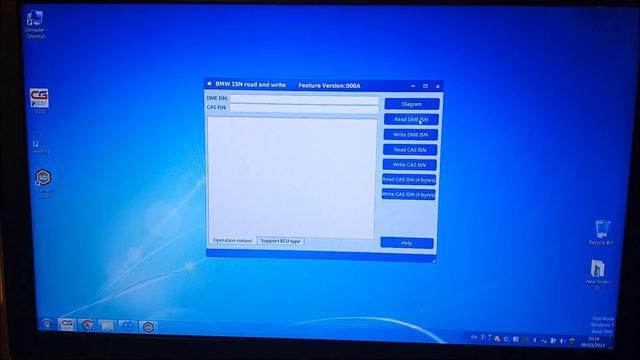Click the Feature Version:000A title text
The width and height of the screenshot is (640, 360).
pyautogui.click(x=329, y=86)
